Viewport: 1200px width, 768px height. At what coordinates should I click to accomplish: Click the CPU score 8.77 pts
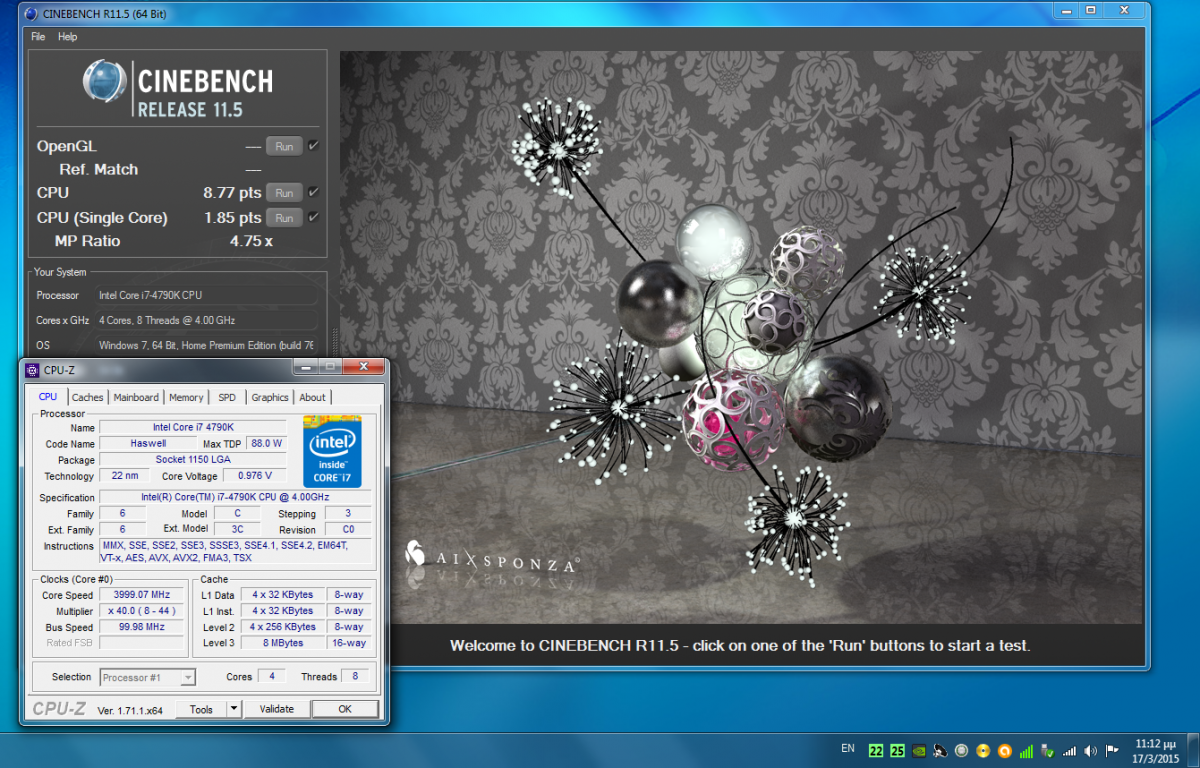(x=231, y=193)
